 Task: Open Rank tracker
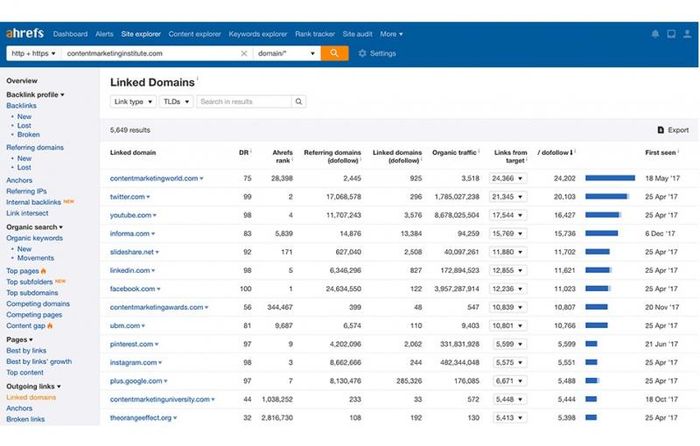click(315, 34)
